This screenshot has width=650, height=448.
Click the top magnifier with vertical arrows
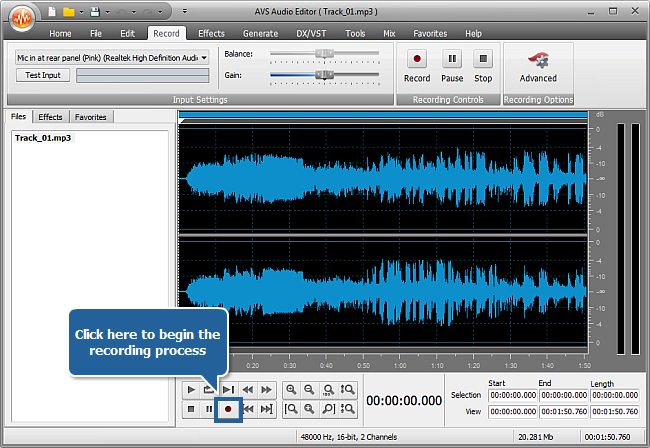point(347,390)
